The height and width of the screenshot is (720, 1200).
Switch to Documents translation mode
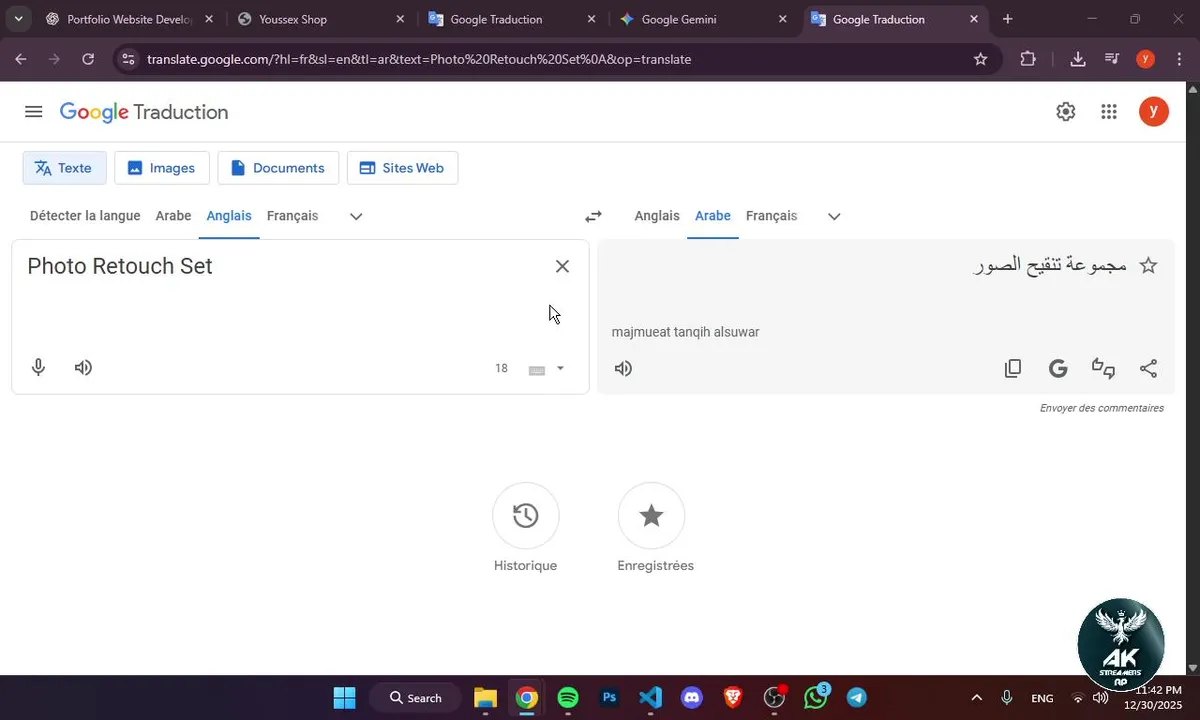(278, 168)
